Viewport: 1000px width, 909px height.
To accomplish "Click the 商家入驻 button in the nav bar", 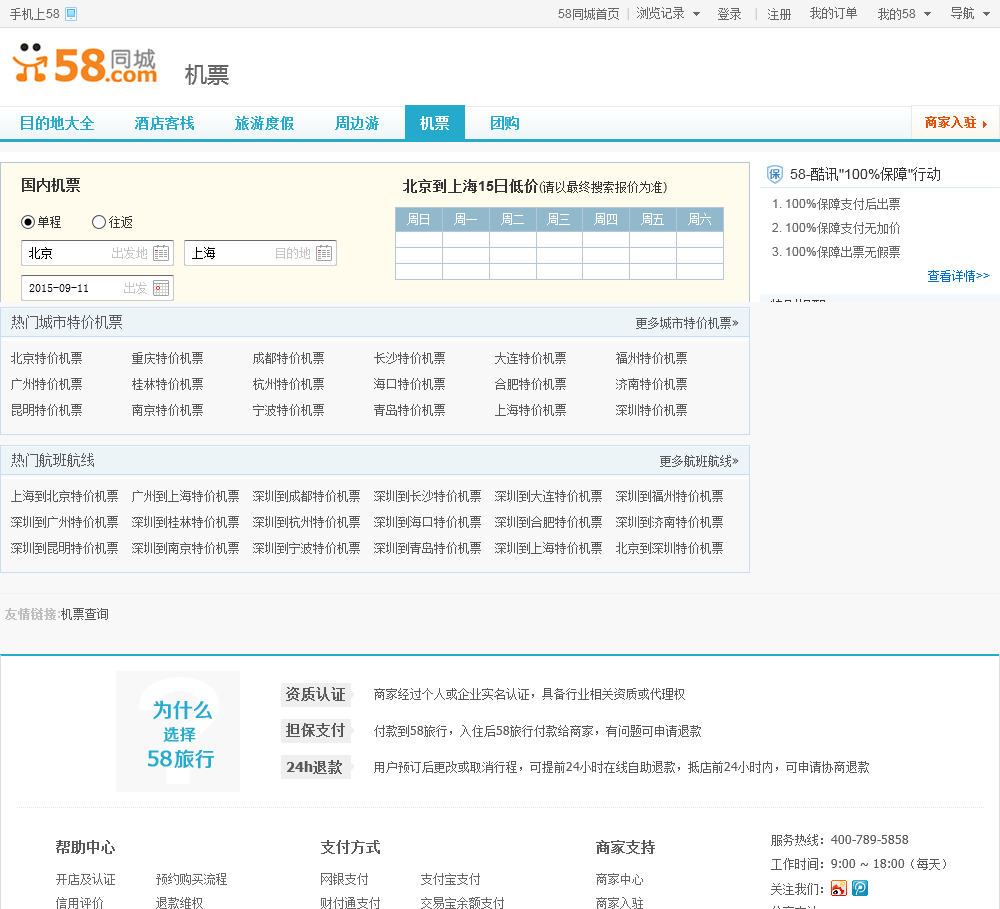I will [x=955, y=122].
